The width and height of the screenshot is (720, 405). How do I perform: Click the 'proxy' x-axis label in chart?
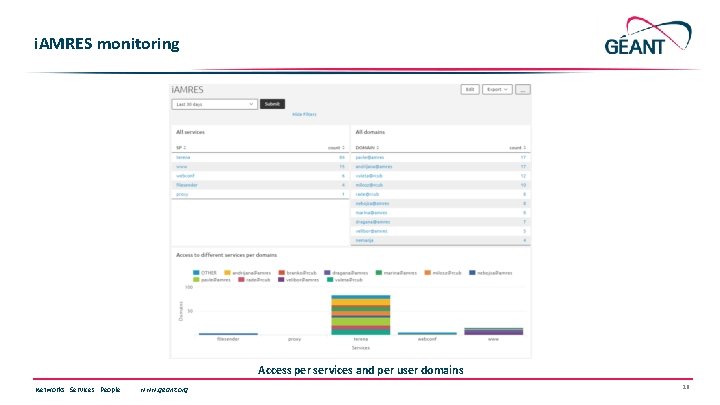click(294, 339)
